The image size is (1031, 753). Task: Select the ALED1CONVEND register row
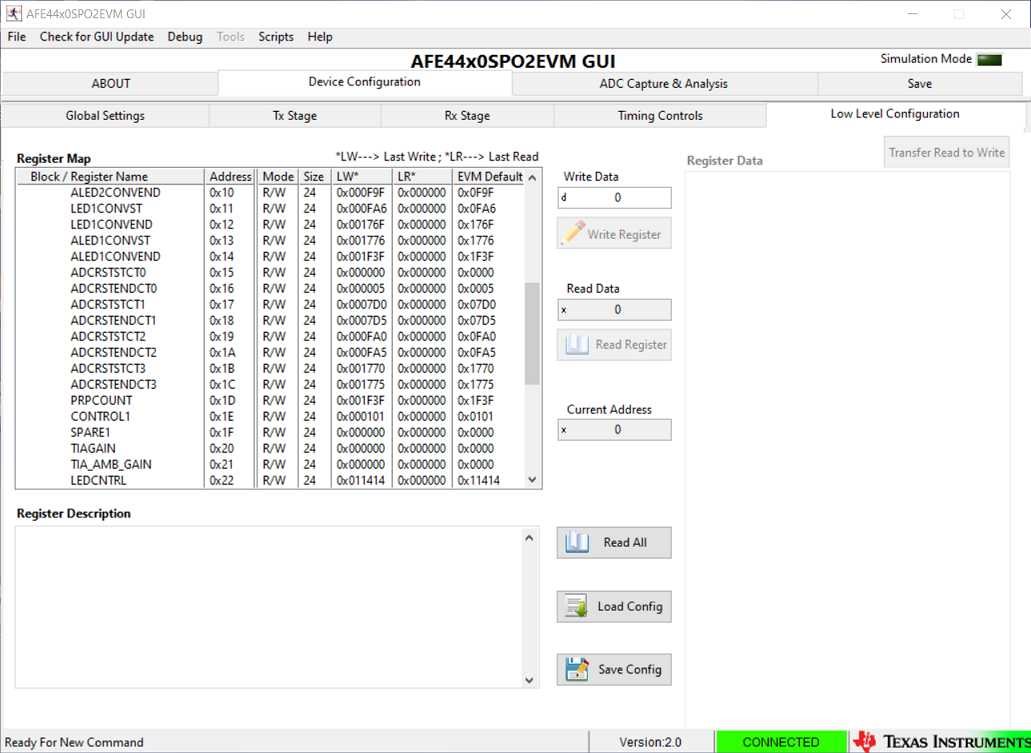(270, 256)
